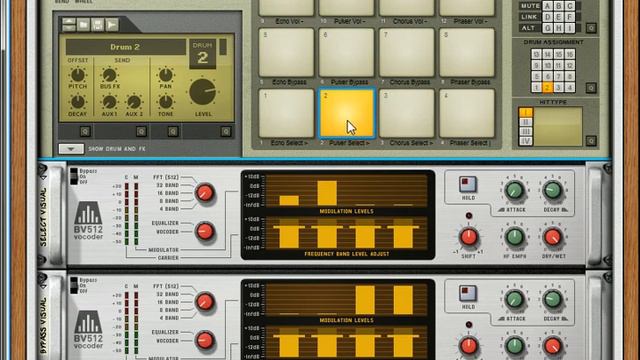Screen dimensions: 640x360
Task: Click the browse sample icon beside save
Action: [112, 25]
